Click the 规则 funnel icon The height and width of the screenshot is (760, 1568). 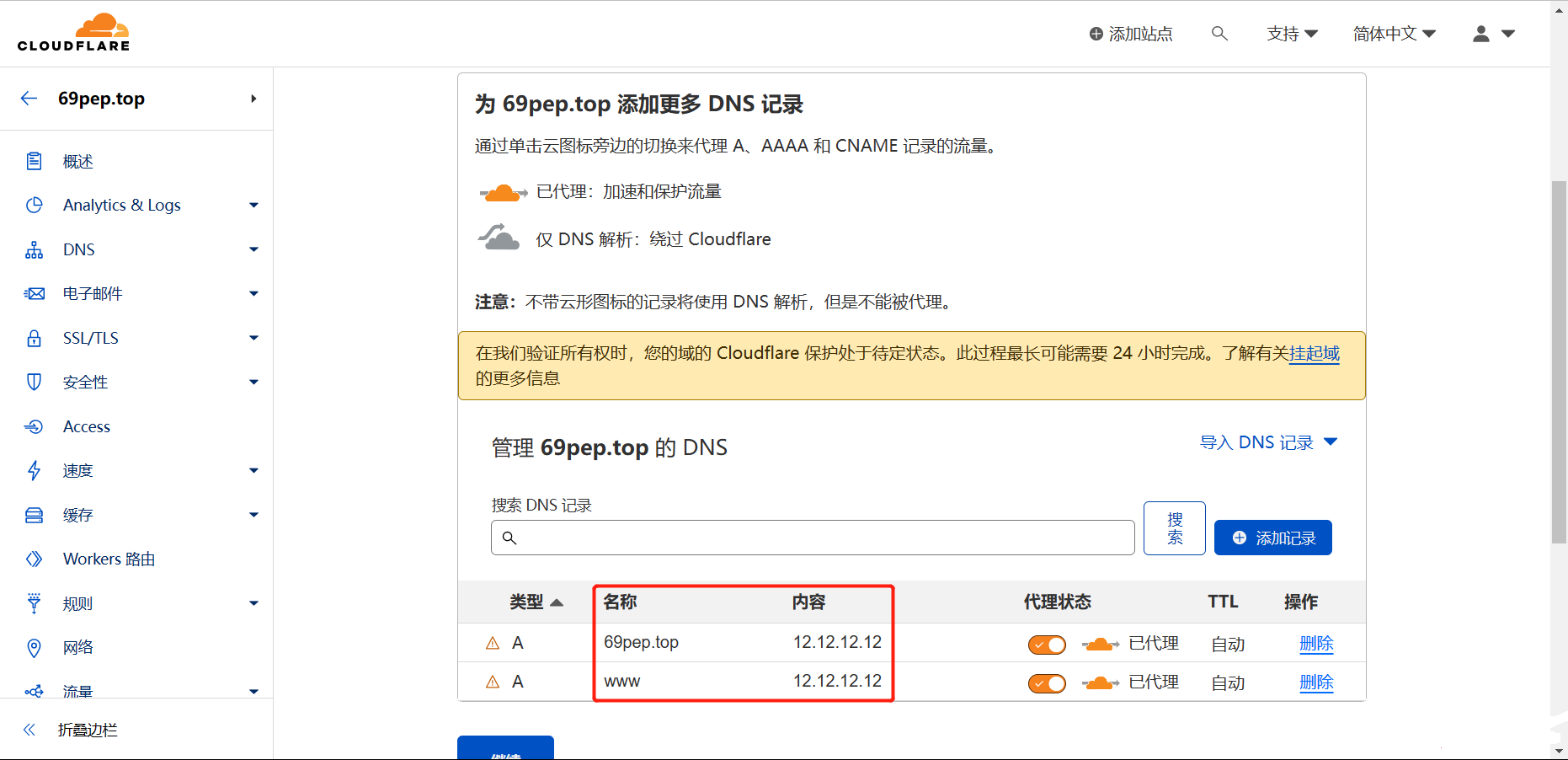pyautogui.click(x=34, y=603)
